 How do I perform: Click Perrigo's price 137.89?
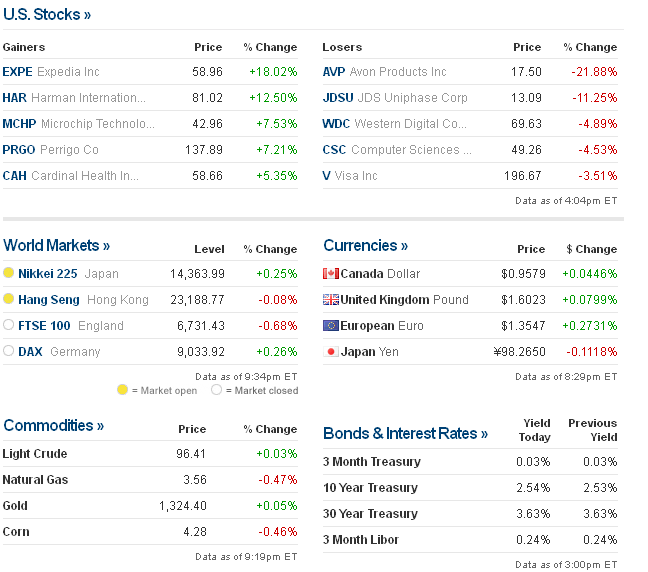point(204,150)
